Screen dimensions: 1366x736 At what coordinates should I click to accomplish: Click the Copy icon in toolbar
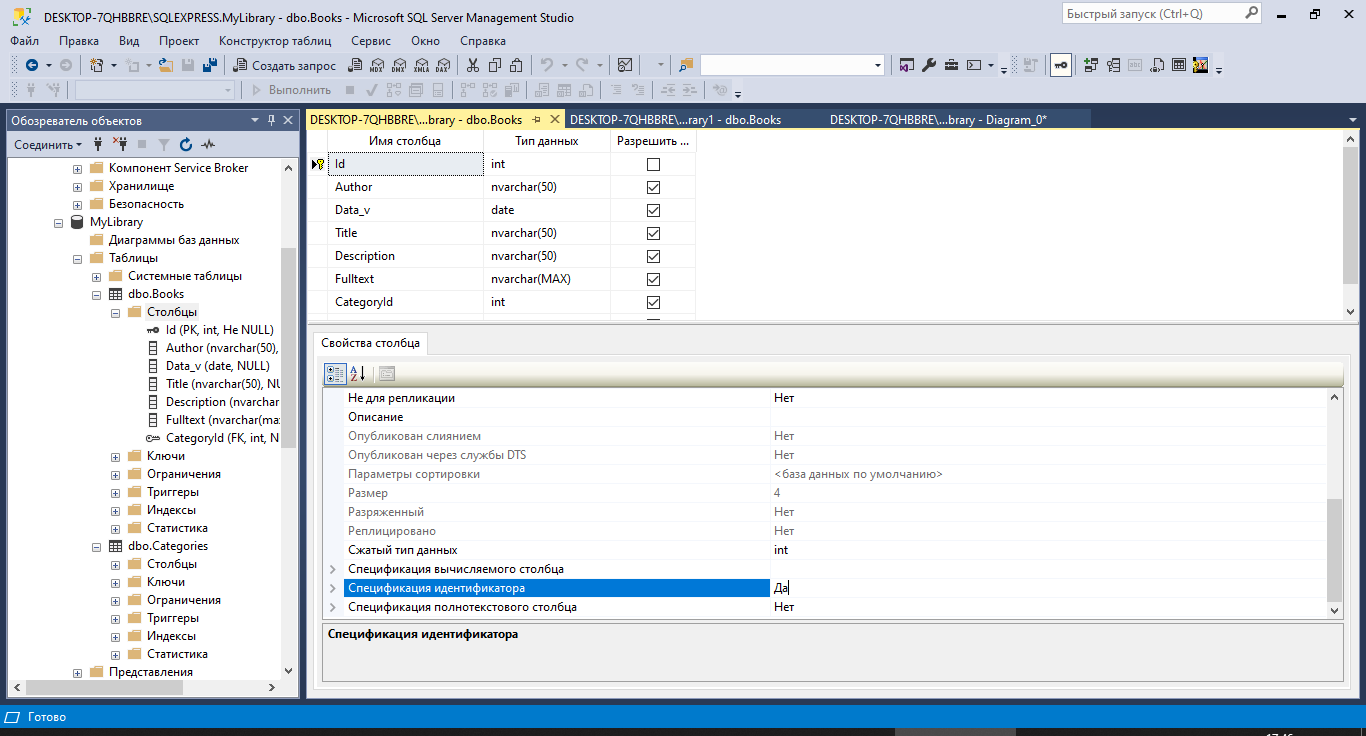coord(494,65)
